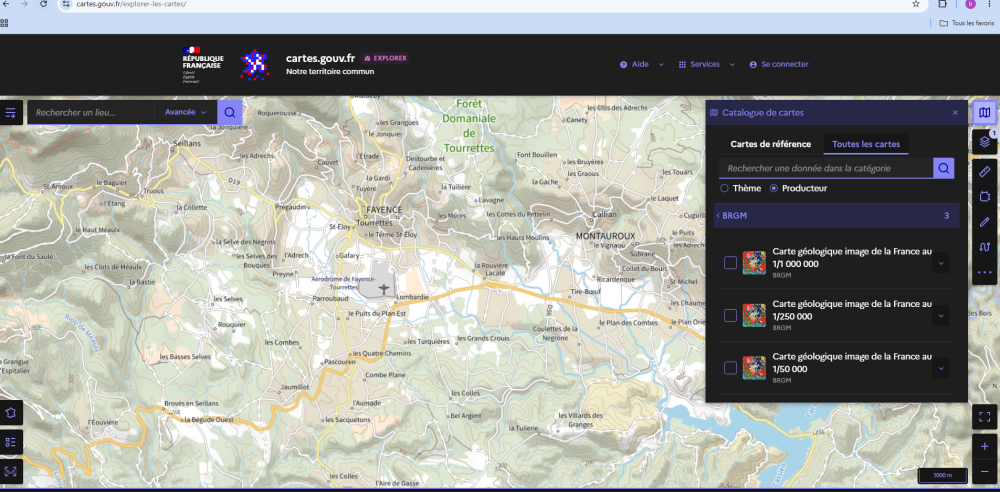Open the Avancée search dropdown
The image size is (1000, 492).
point(186,113)
